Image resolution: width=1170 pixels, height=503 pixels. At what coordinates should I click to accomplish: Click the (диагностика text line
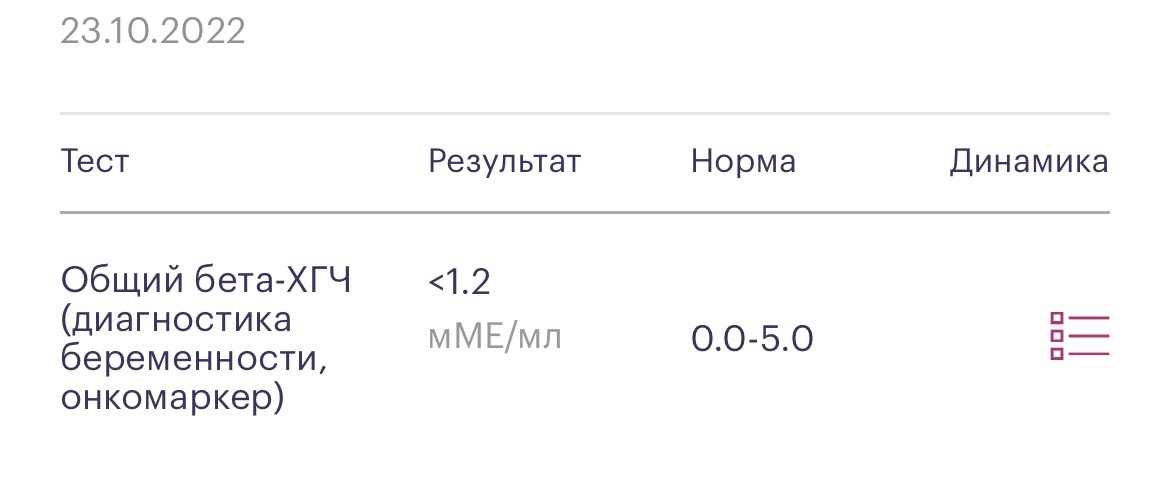pos(176,321)
